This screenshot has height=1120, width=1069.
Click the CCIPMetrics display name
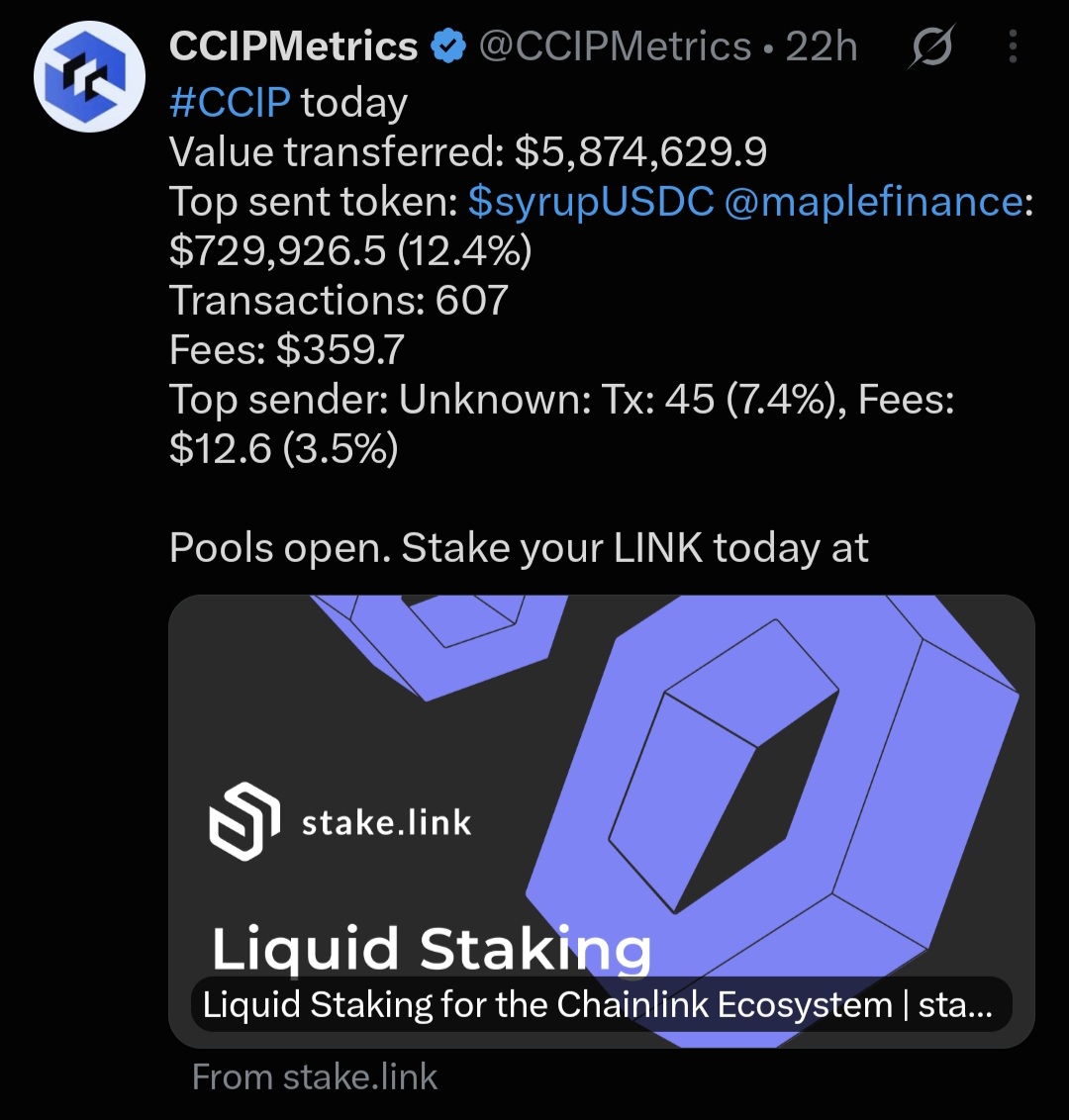click(x=294, y=47)
